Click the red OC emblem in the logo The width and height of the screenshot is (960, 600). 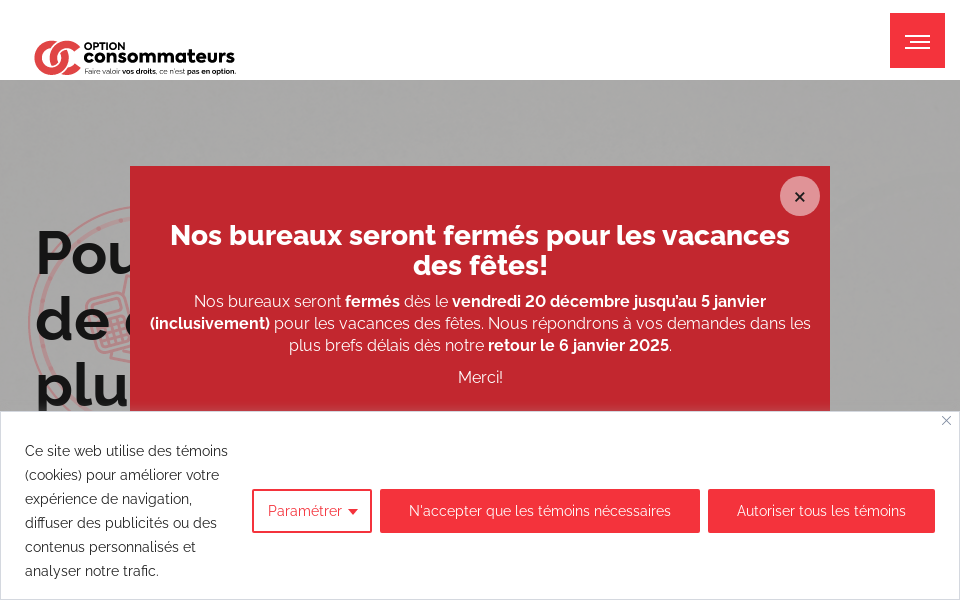pyautogui.click(x=56, y=56)
